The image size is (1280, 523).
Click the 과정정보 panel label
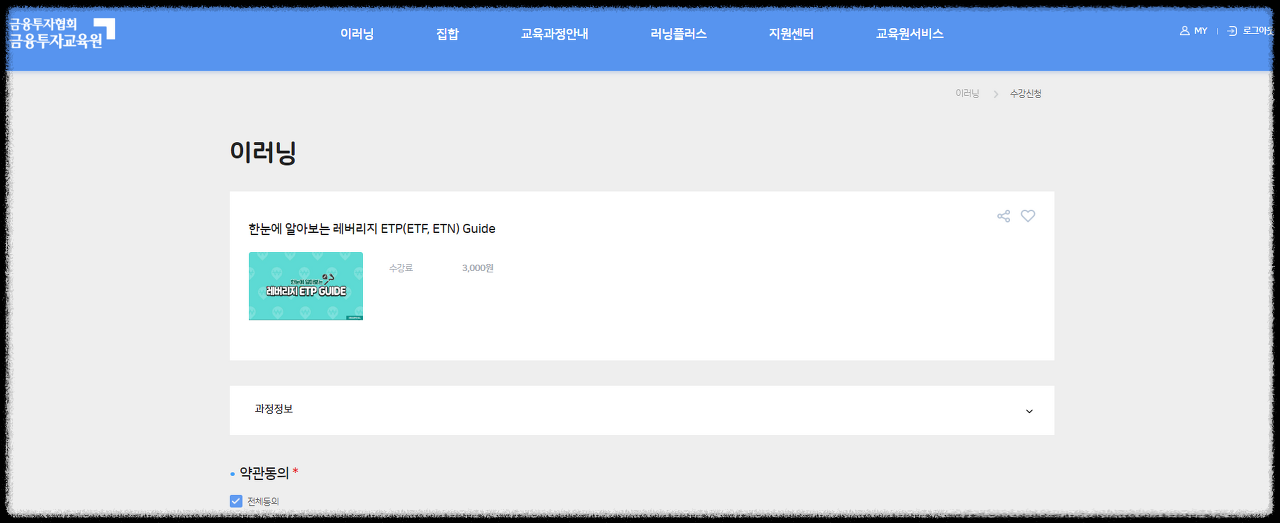tap(274, 409)
